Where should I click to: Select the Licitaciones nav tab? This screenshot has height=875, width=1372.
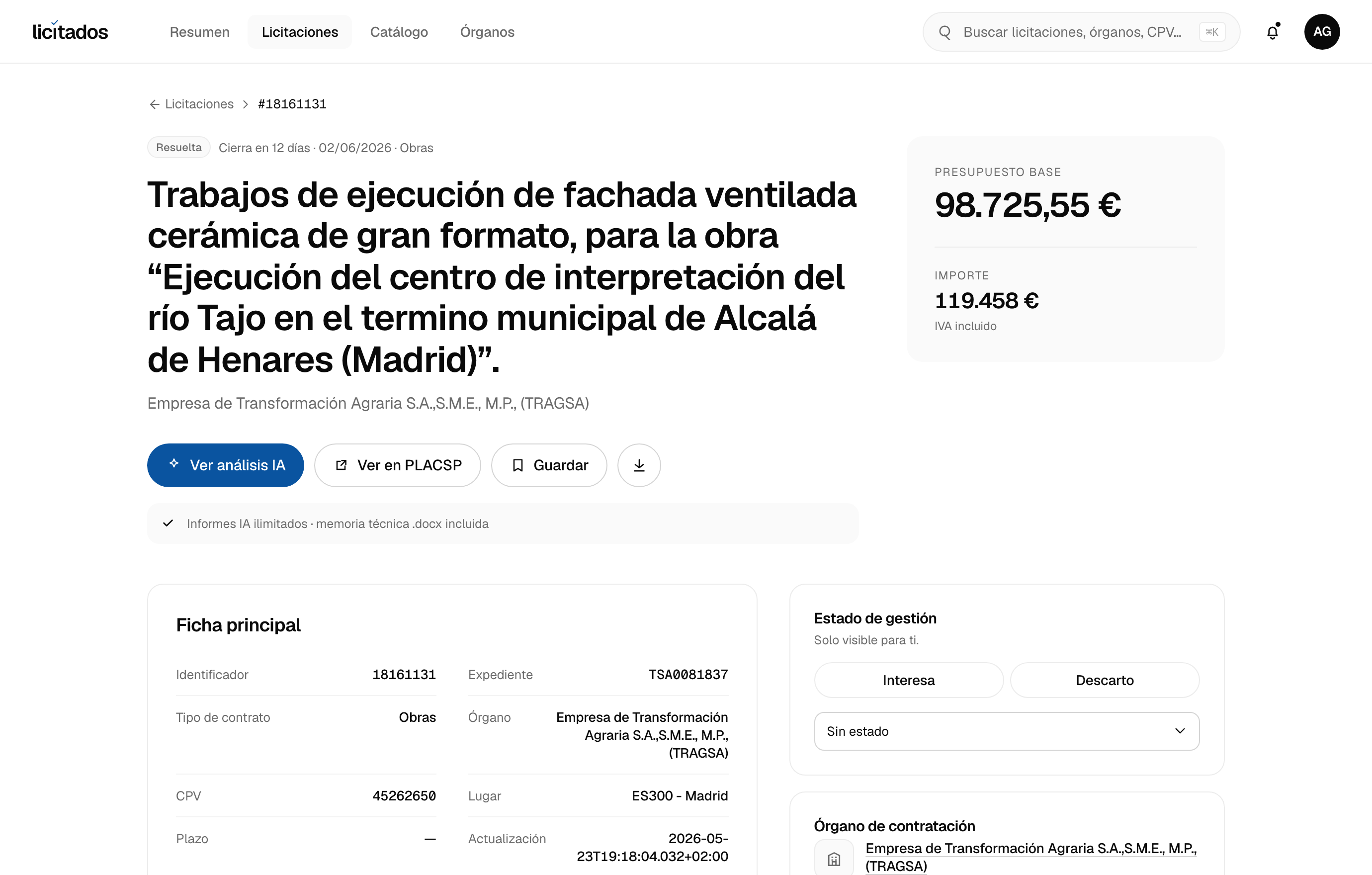point(300,32)
